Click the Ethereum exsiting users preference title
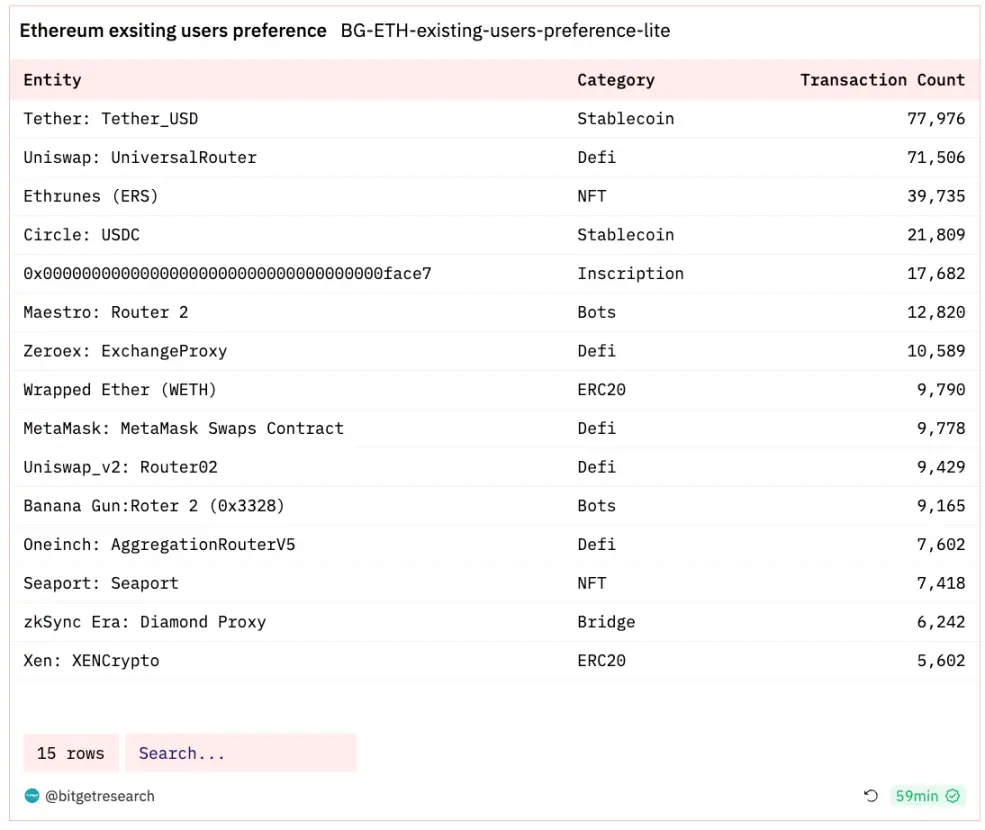 [x=173, y=30]
